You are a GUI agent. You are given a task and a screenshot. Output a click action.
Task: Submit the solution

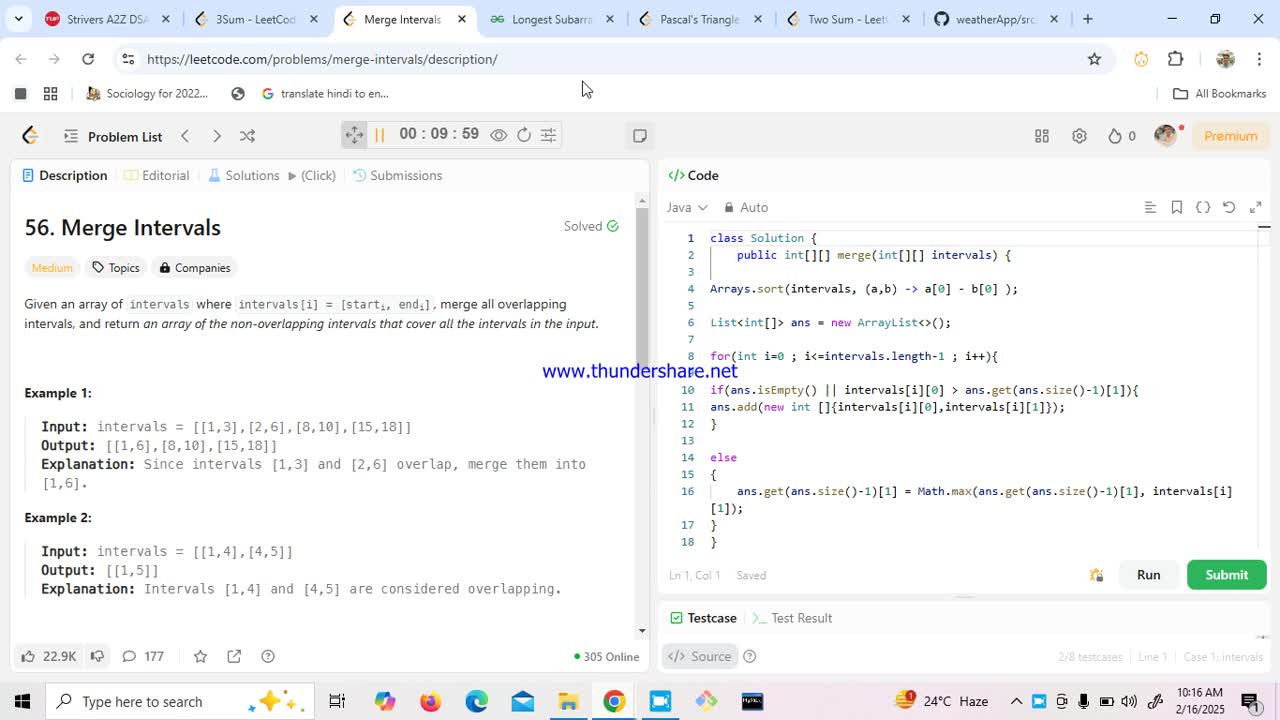pos(1226,575)
